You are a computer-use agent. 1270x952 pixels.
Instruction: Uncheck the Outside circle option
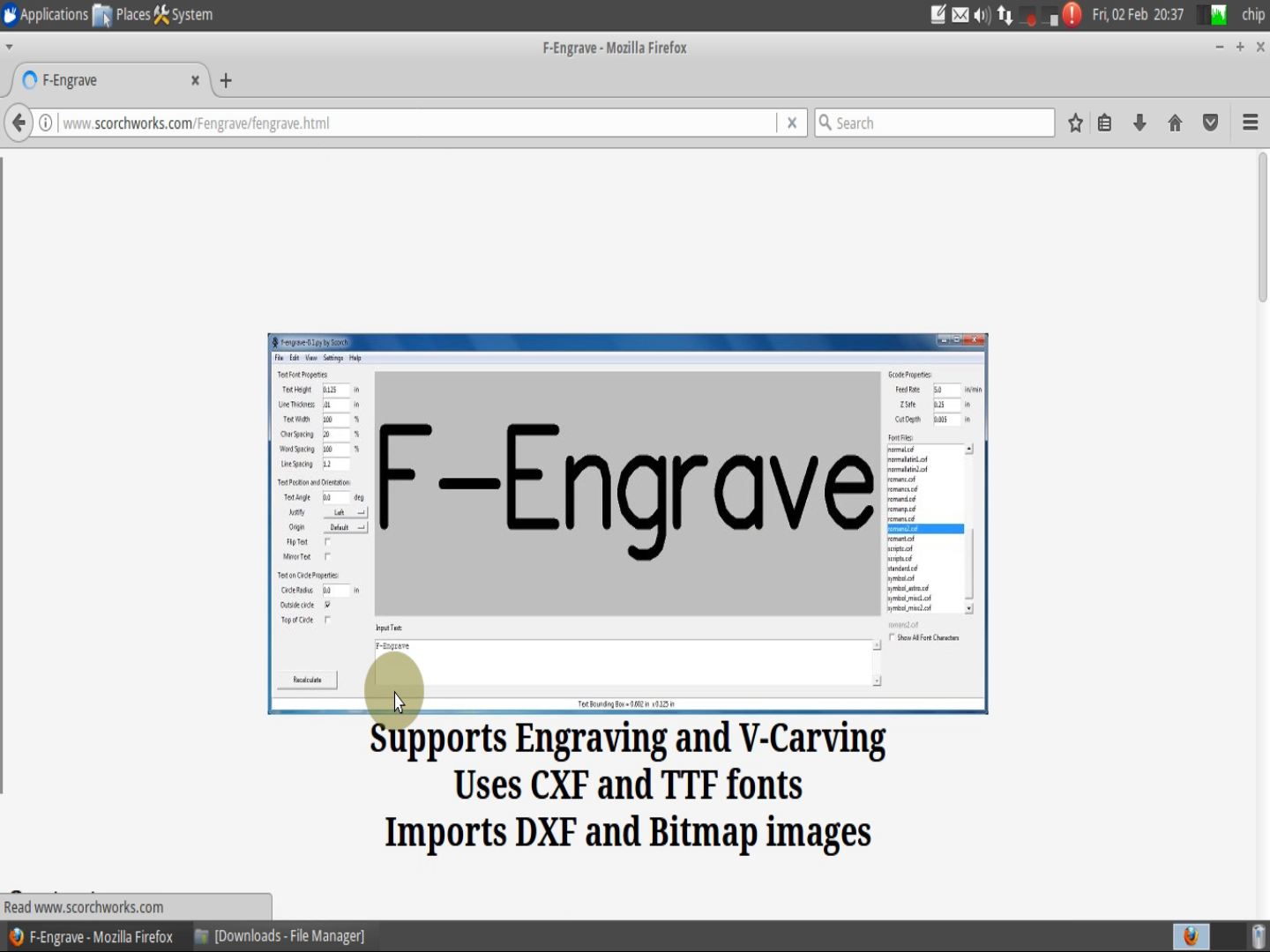327,605
